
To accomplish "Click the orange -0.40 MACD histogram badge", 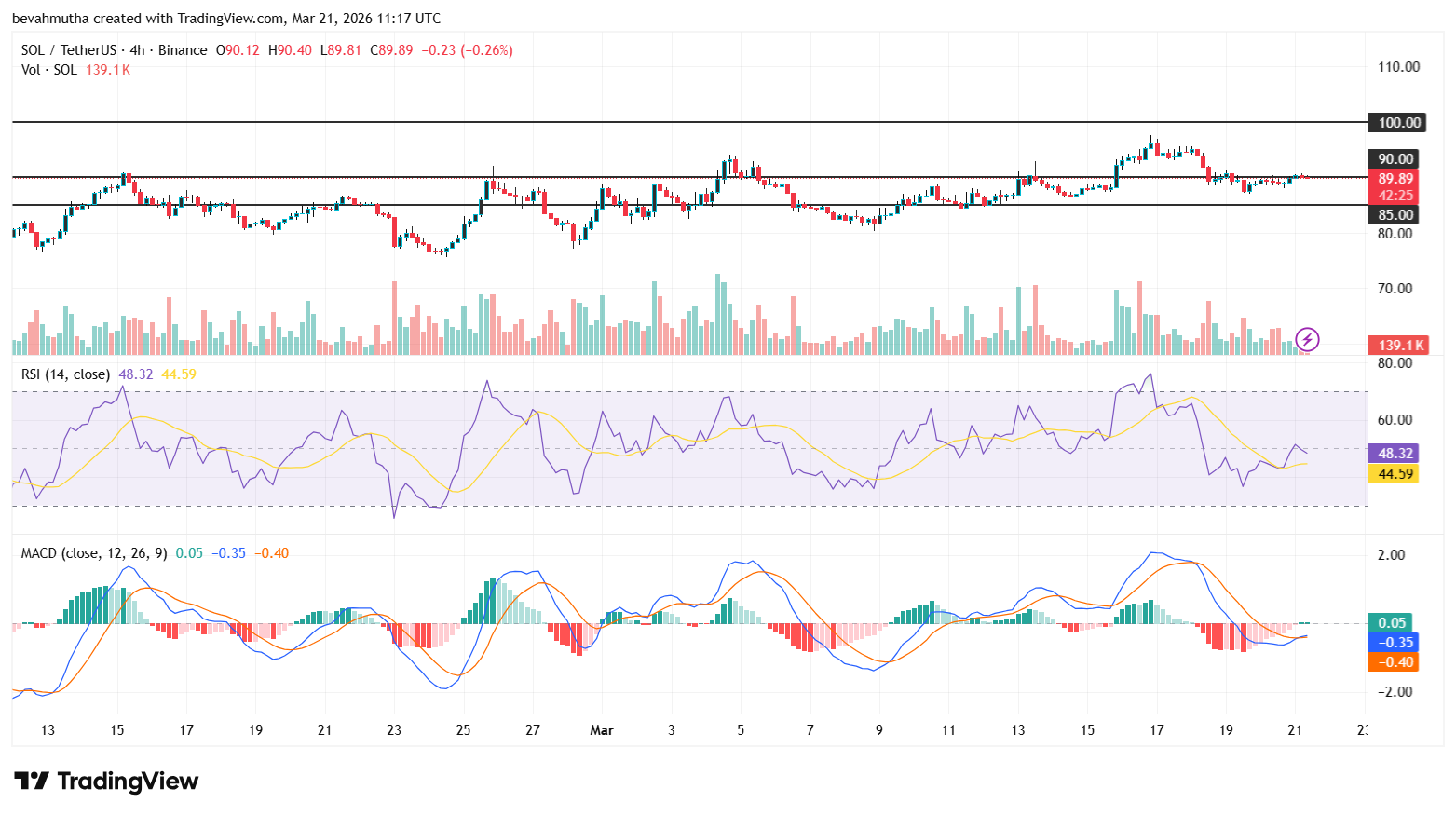I will [1394, 661].
